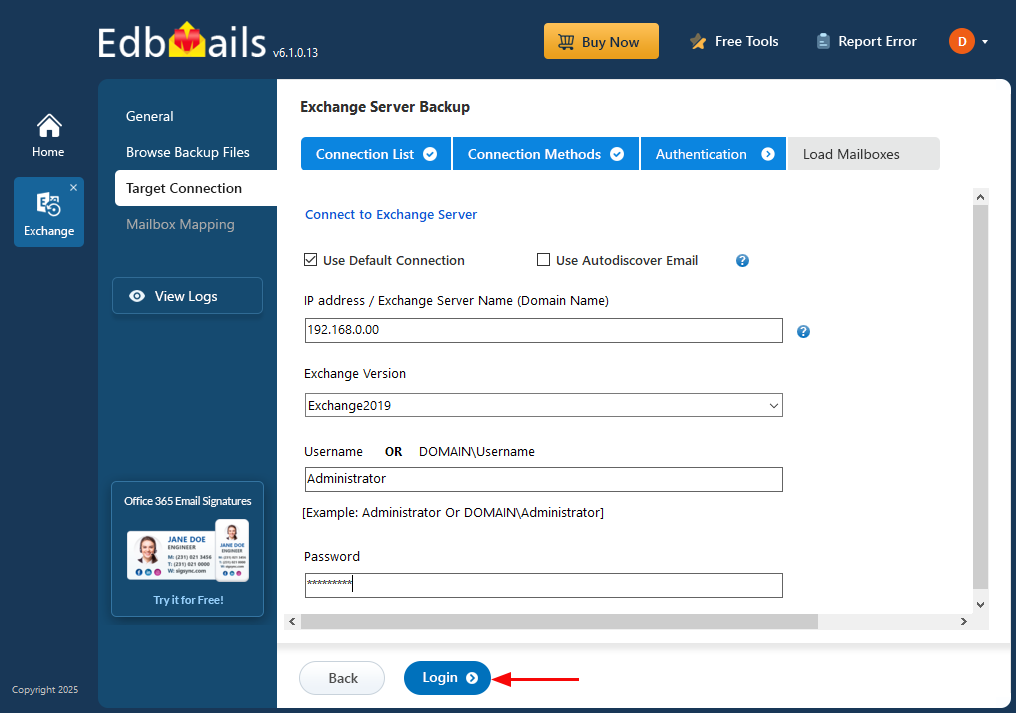
Task: Click Try it for Free link
Action: [x=188, y=600]
